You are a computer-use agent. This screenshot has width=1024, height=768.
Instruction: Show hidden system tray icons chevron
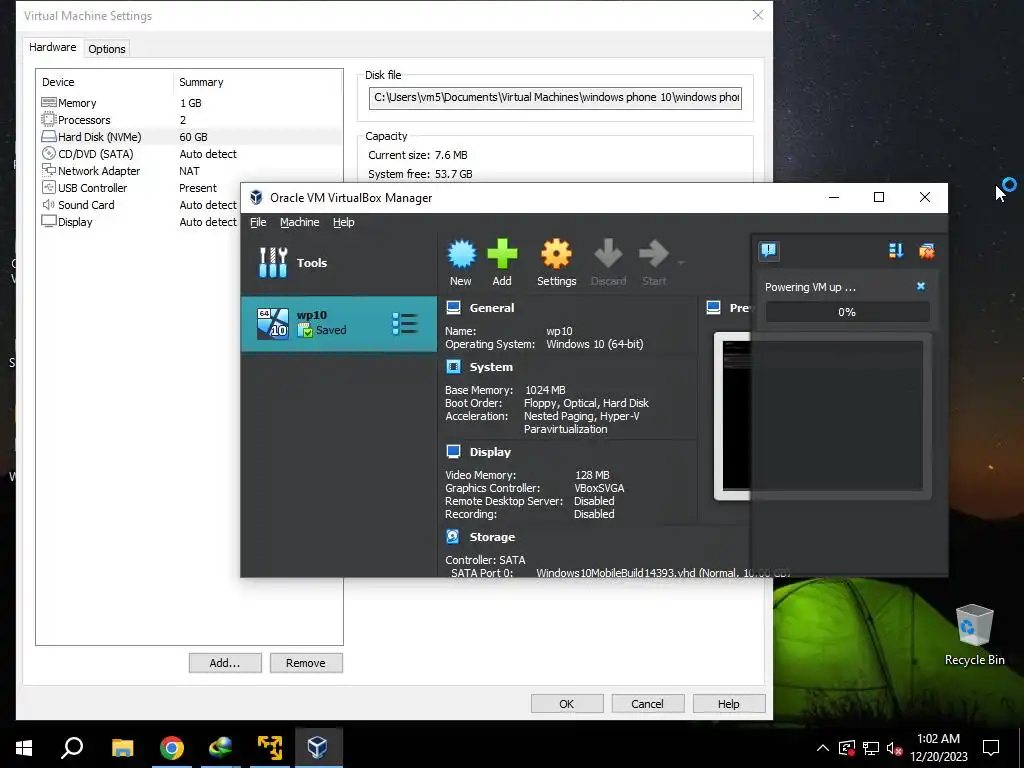pyautogui.click(x=823, y=748)
